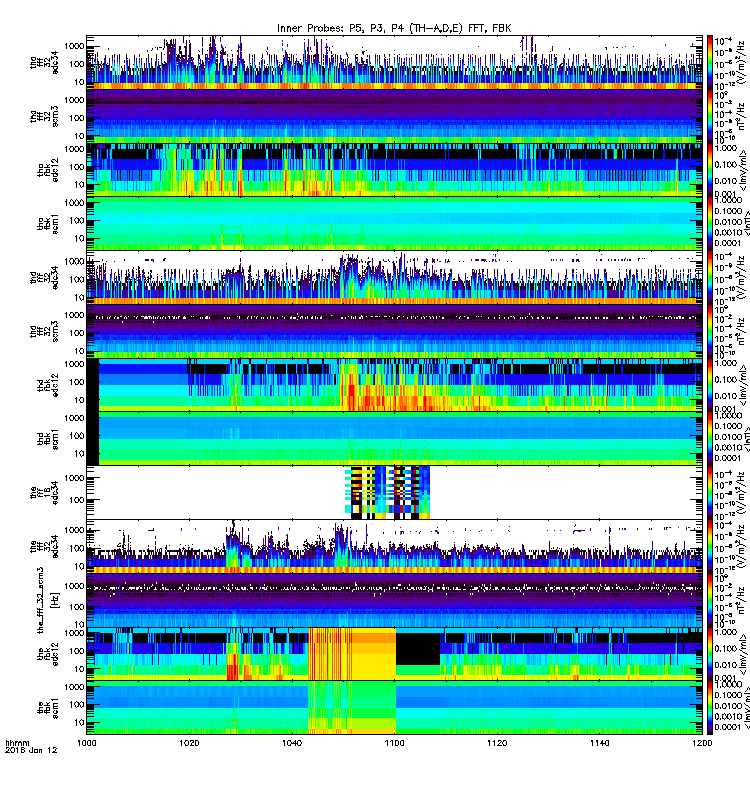Click the color bar beside tha fbk scm1

tap(710, 223)
